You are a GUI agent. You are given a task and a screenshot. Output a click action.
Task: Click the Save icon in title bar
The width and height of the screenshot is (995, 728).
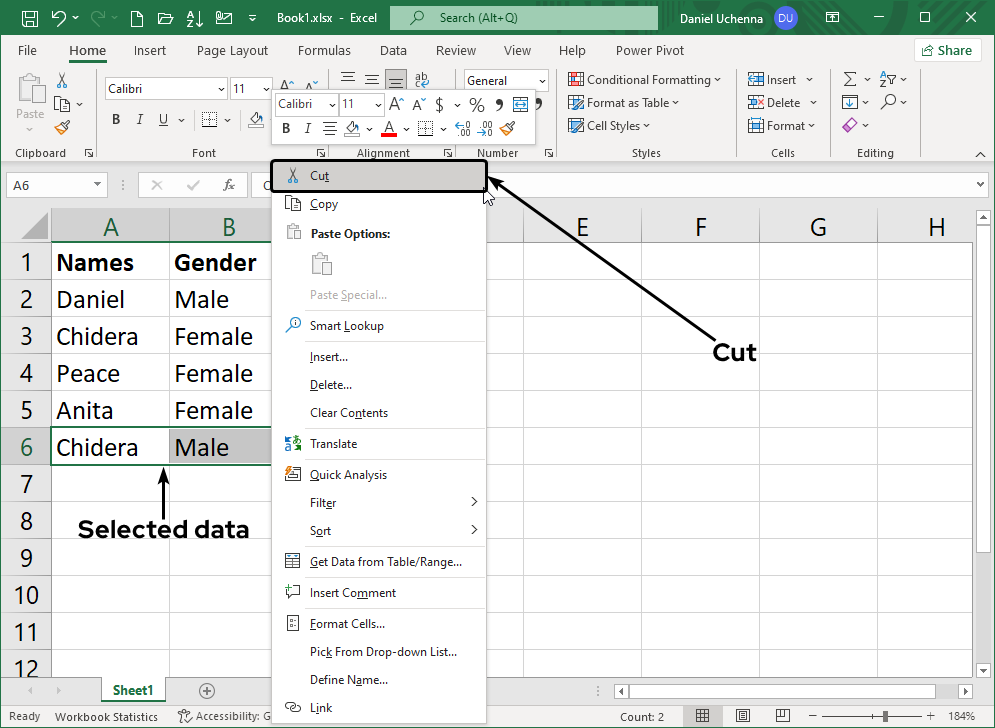coord(30,18)
